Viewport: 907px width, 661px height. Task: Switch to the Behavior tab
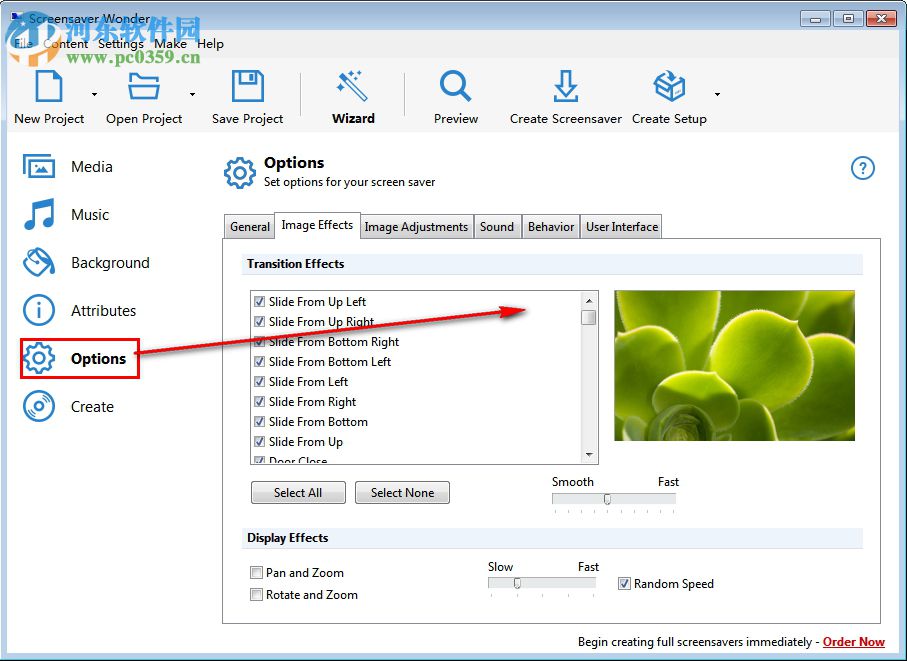click(551, 227)
